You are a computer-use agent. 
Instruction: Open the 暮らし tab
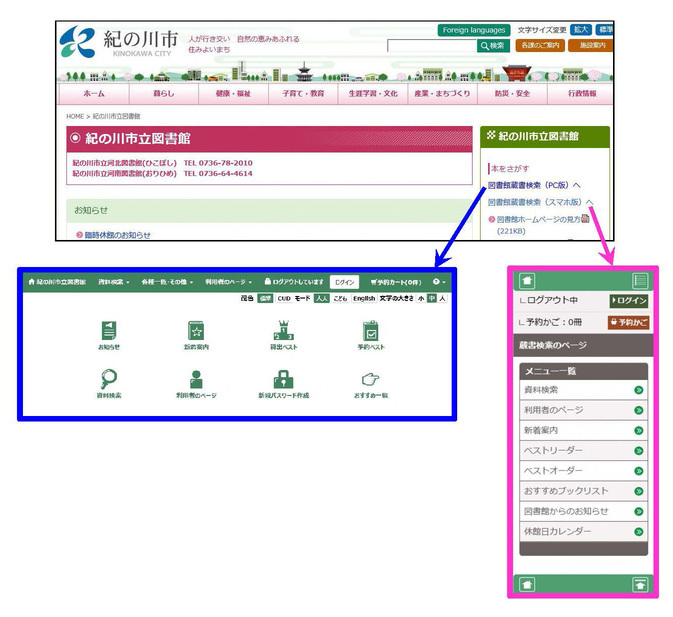tap(164, 94)
